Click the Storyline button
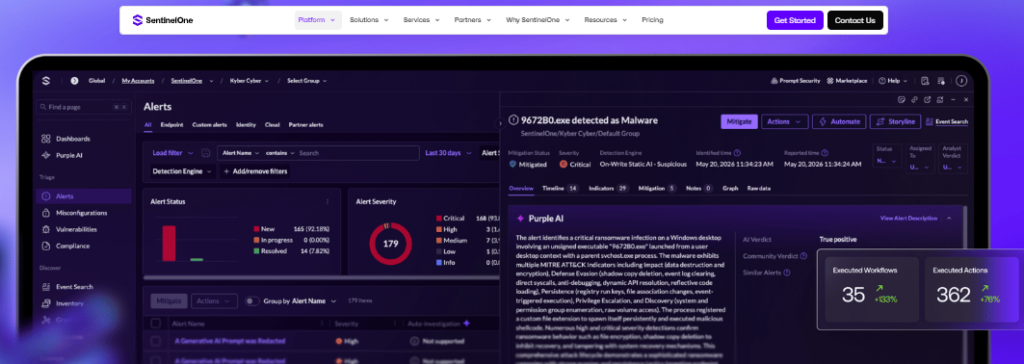1024x364 pixels. [895, 122]
